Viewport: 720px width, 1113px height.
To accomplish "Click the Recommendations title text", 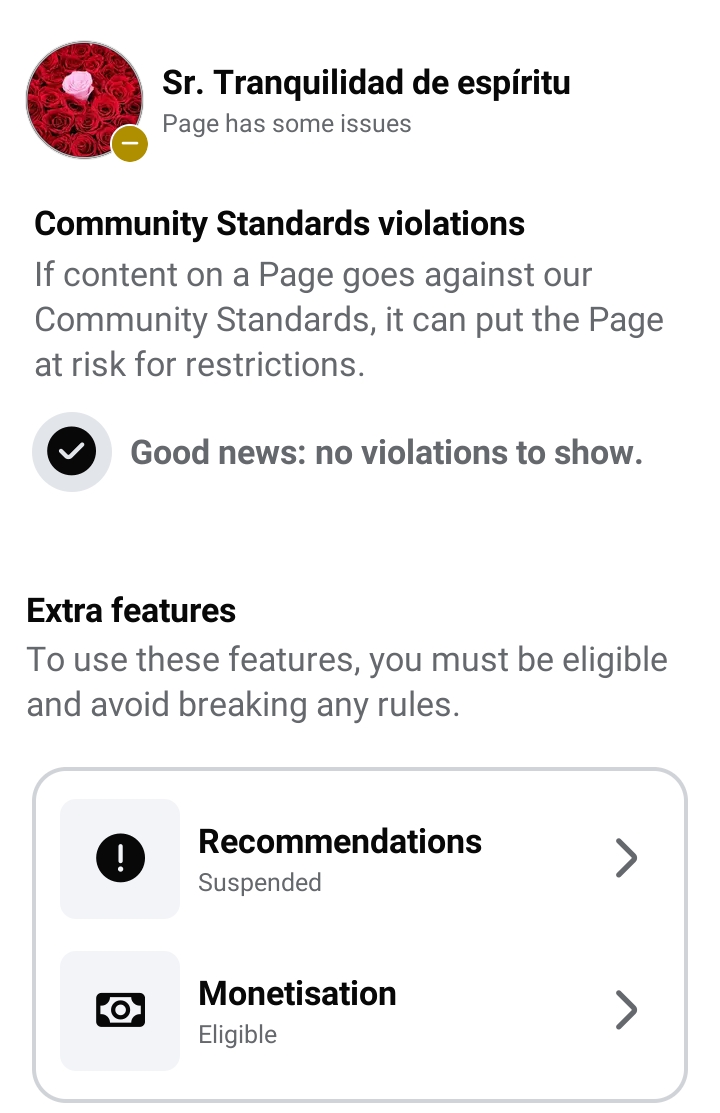I will pos(339,841).
